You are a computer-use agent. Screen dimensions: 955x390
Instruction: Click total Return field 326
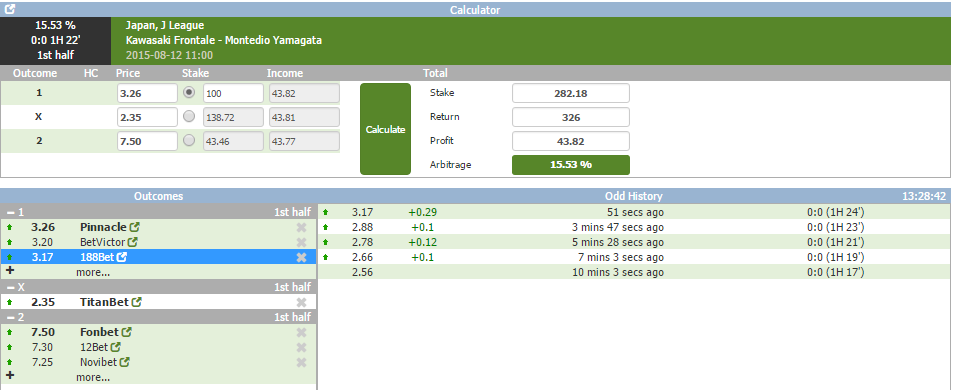[x=571, y=117]
